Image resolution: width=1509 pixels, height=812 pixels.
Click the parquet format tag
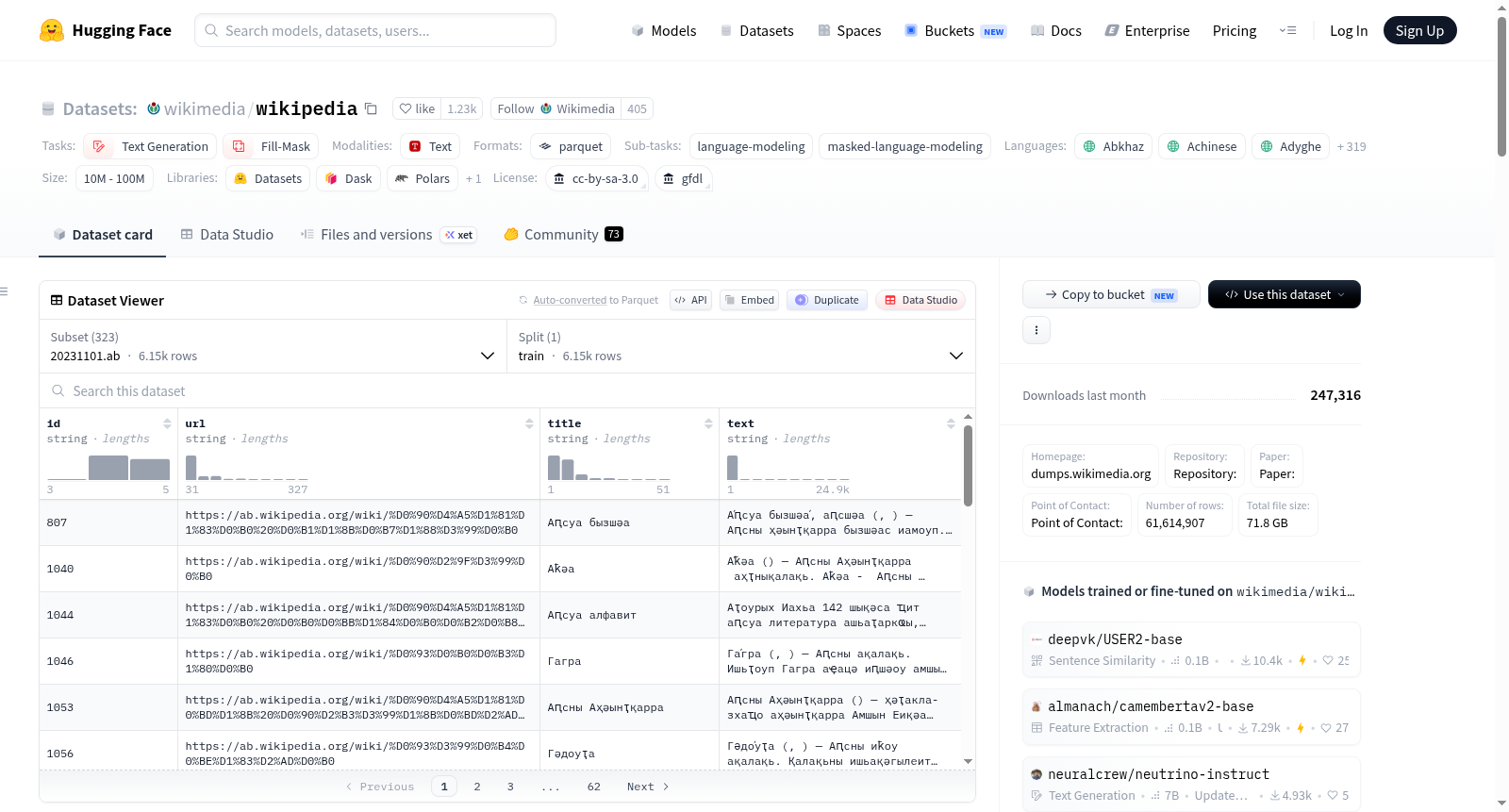tap(571, 146)
